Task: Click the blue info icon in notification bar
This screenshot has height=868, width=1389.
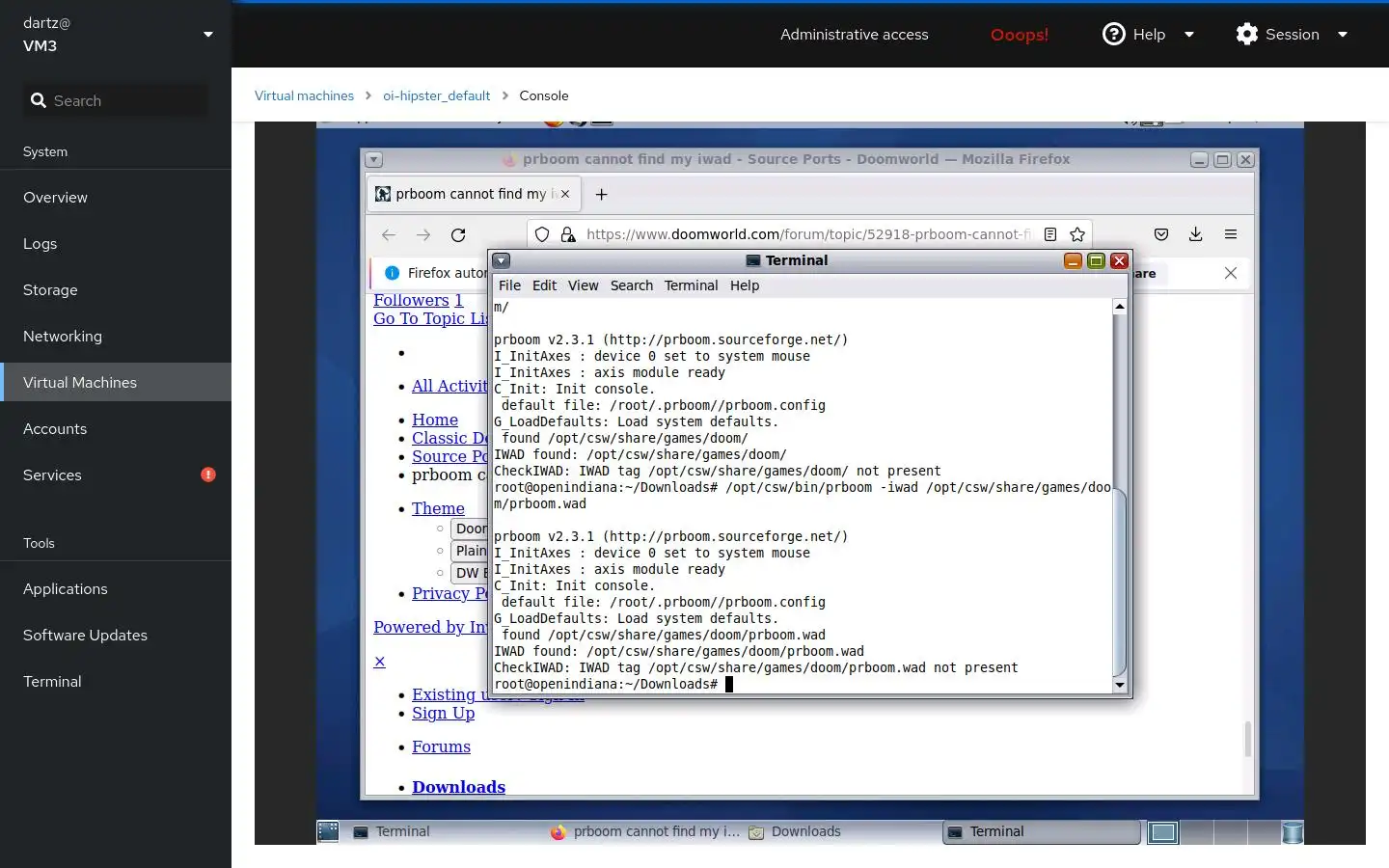Action: [x=393, y=273]
